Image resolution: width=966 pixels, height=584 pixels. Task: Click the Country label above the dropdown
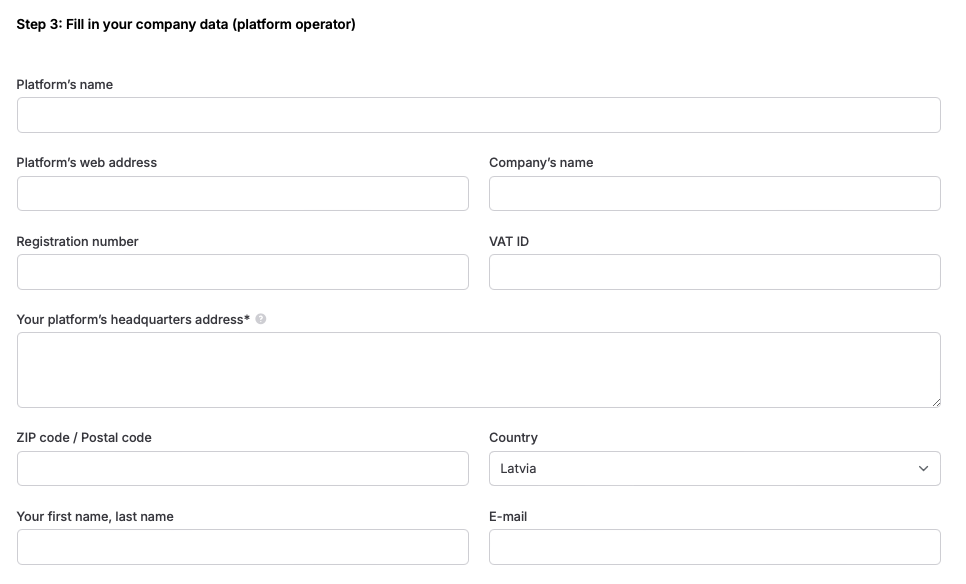pyautogui.click(x=513, y=437)
